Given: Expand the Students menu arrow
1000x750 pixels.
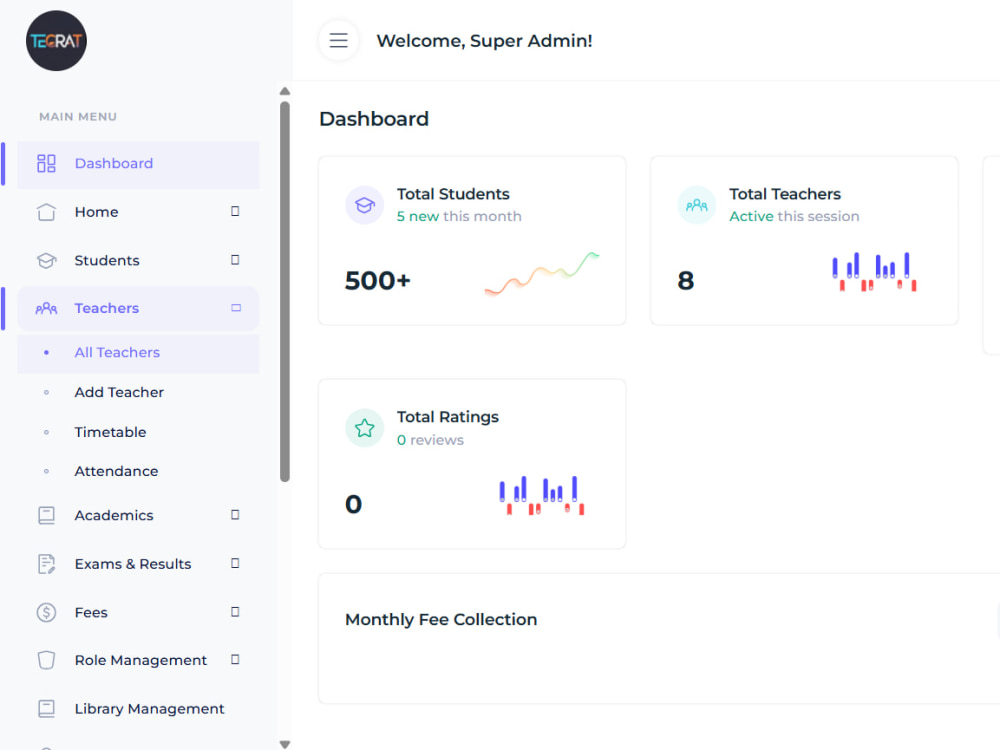Looking at the screenshot, I should click(235, 260).
